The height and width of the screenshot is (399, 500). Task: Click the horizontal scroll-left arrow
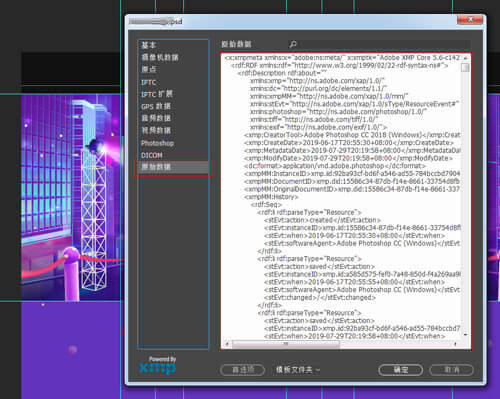227,344
